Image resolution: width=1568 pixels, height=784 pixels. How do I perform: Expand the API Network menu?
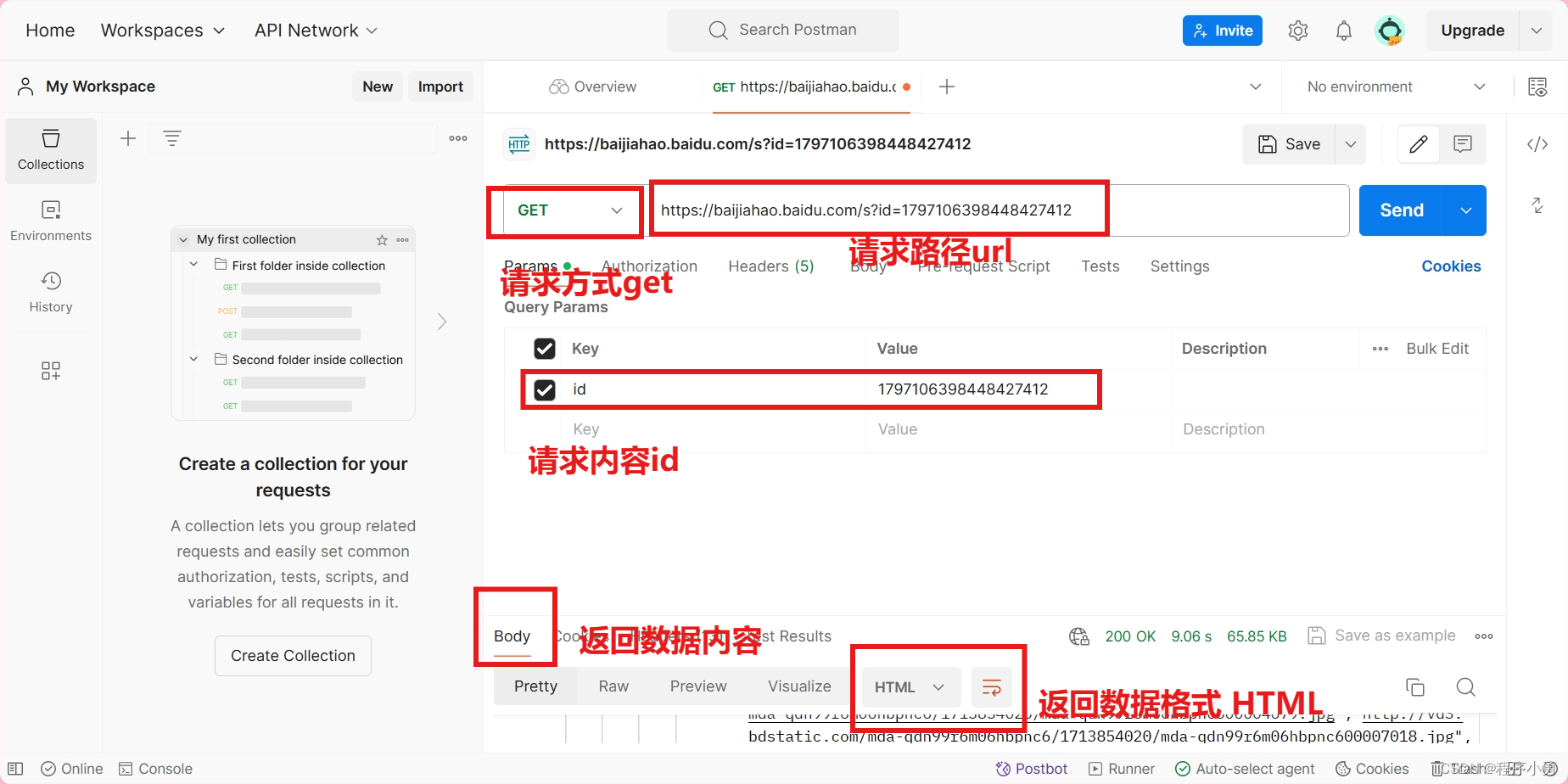click(316, 31)
